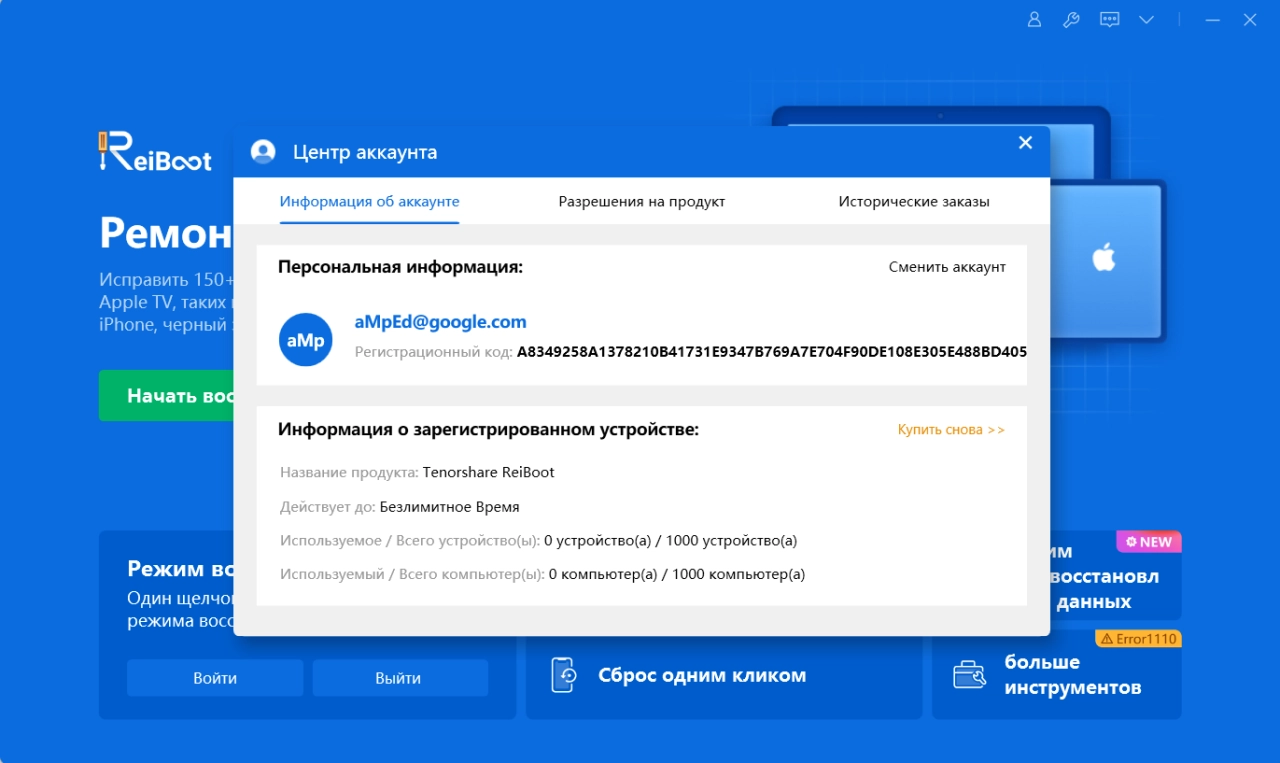
Task: Click 0 компьютер(а) / 1000 компьютер(а) value
Action: pyautogui.click(x=677, y=575)
